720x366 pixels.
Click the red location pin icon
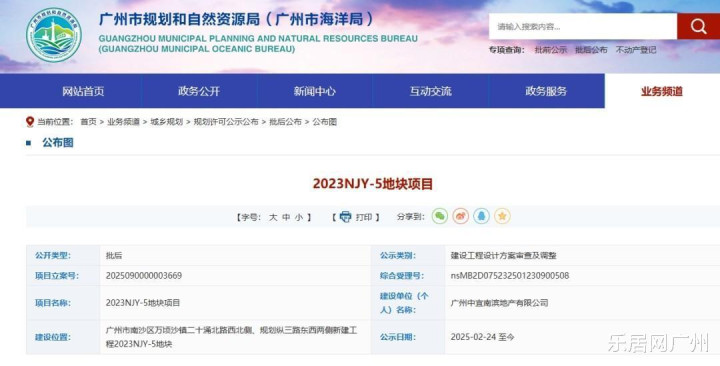coord(30,122)
